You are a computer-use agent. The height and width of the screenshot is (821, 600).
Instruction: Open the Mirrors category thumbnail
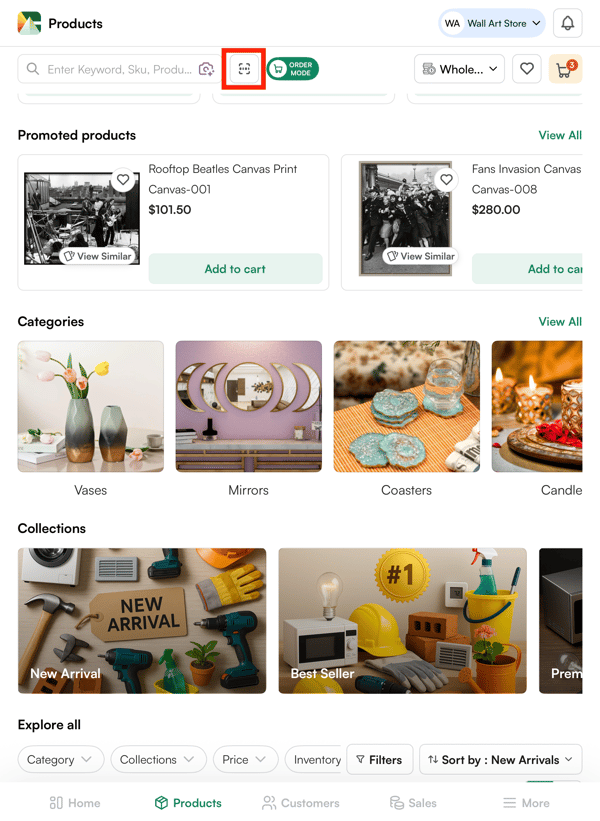pyautogui.click(x=248, y=406)
